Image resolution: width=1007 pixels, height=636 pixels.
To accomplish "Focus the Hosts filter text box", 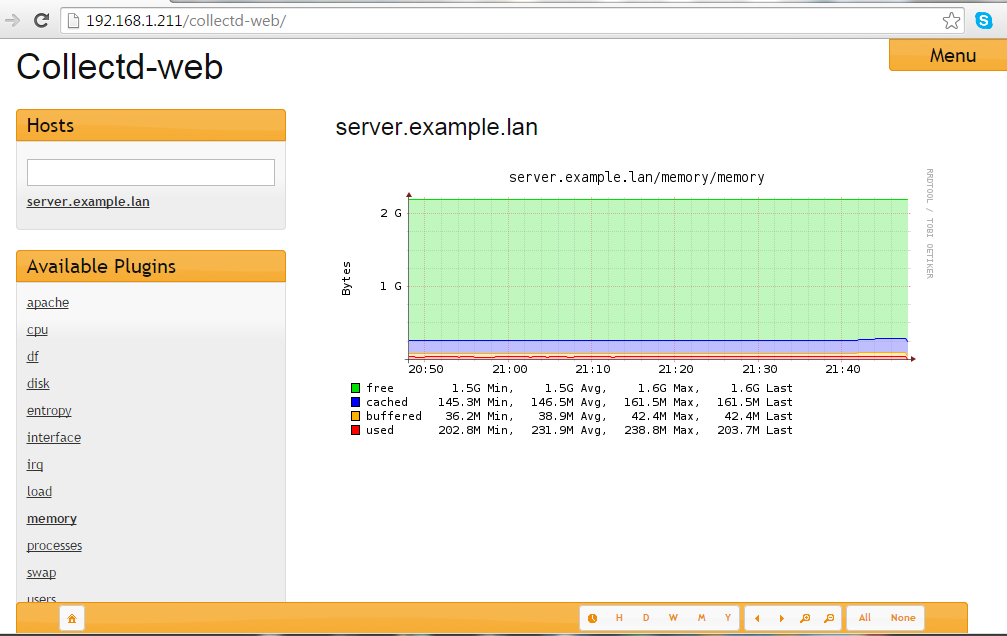I will (151, 172).
